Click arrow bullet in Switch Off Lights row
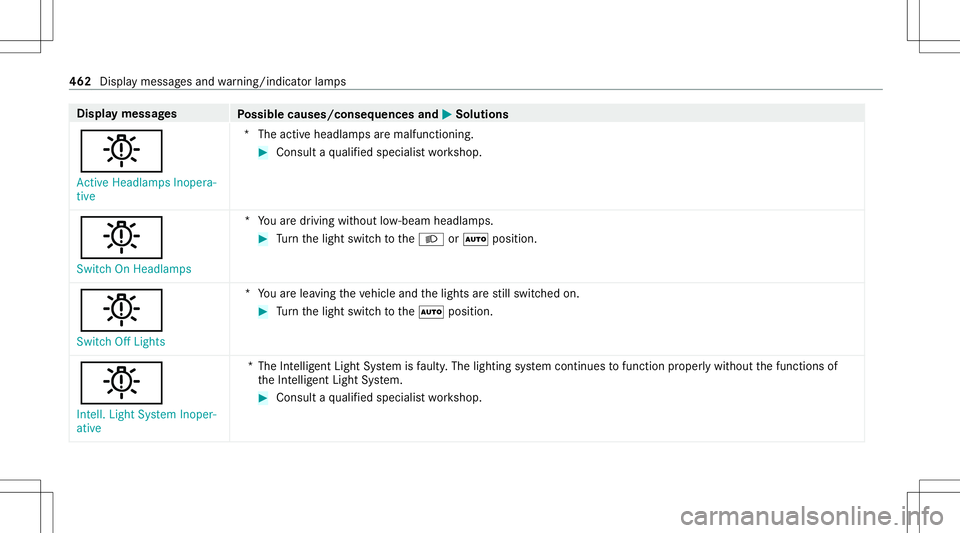This screenshot has width=960, height=533. click(263, 312)
